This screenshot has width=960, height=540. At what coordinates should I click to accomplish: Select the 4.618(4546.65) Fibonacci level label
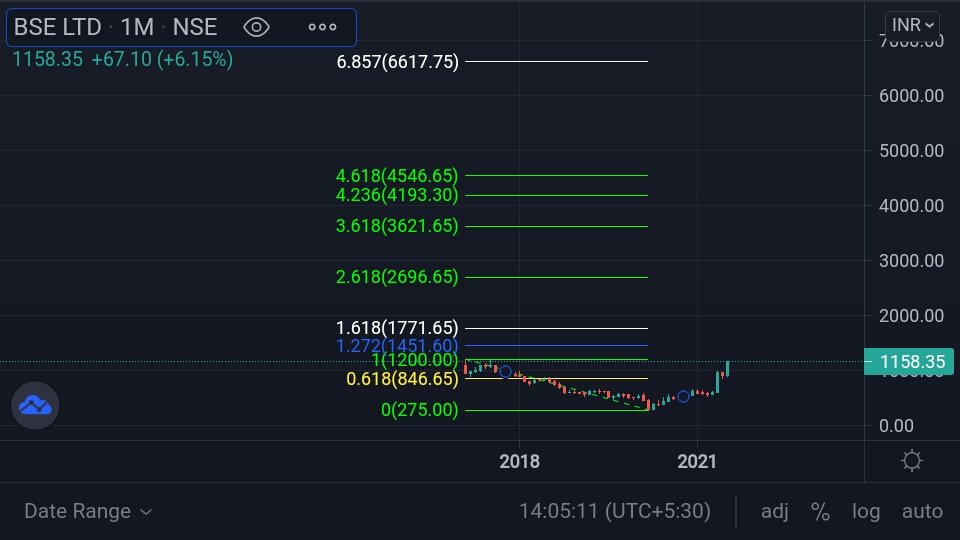coord(397,176)
